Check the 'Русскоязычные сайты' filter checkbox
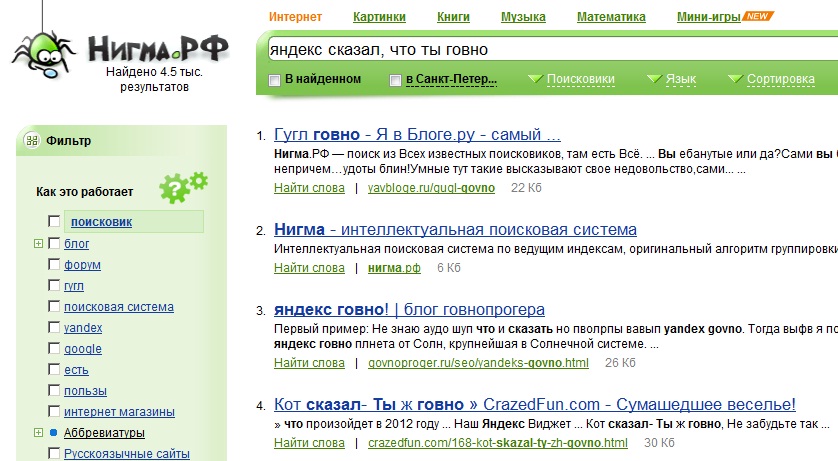Viewport: 838px width, 461px height. click(x=54, y=454)
